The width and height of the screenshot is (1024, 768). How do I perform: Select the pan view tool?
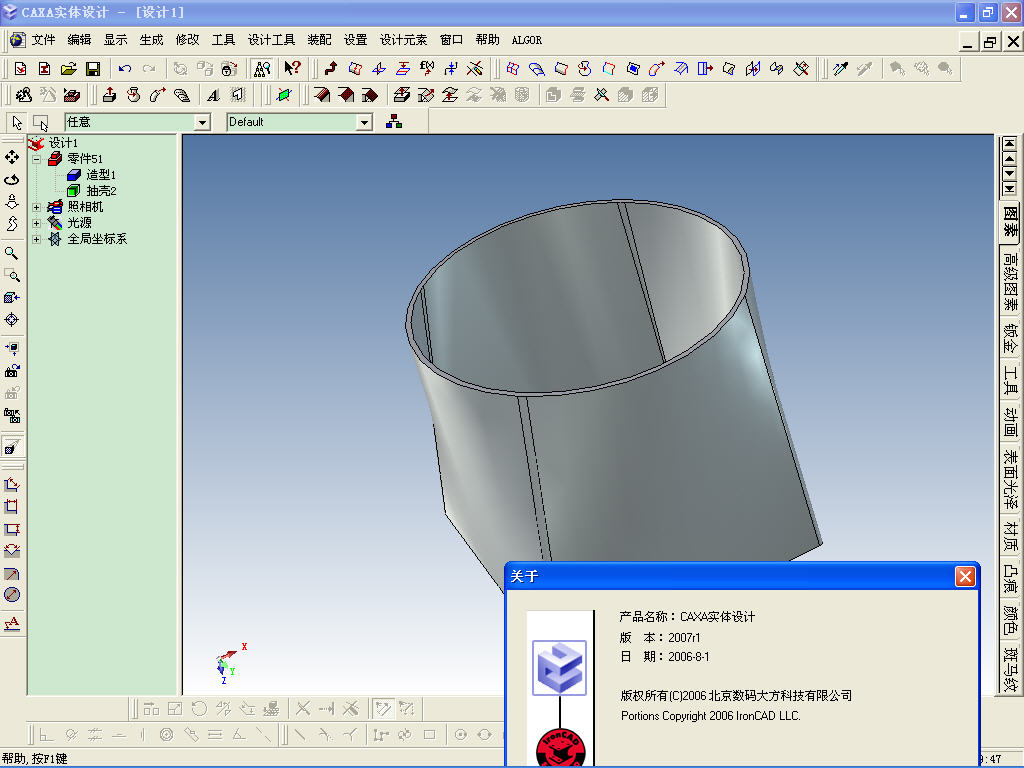point(12,158)
